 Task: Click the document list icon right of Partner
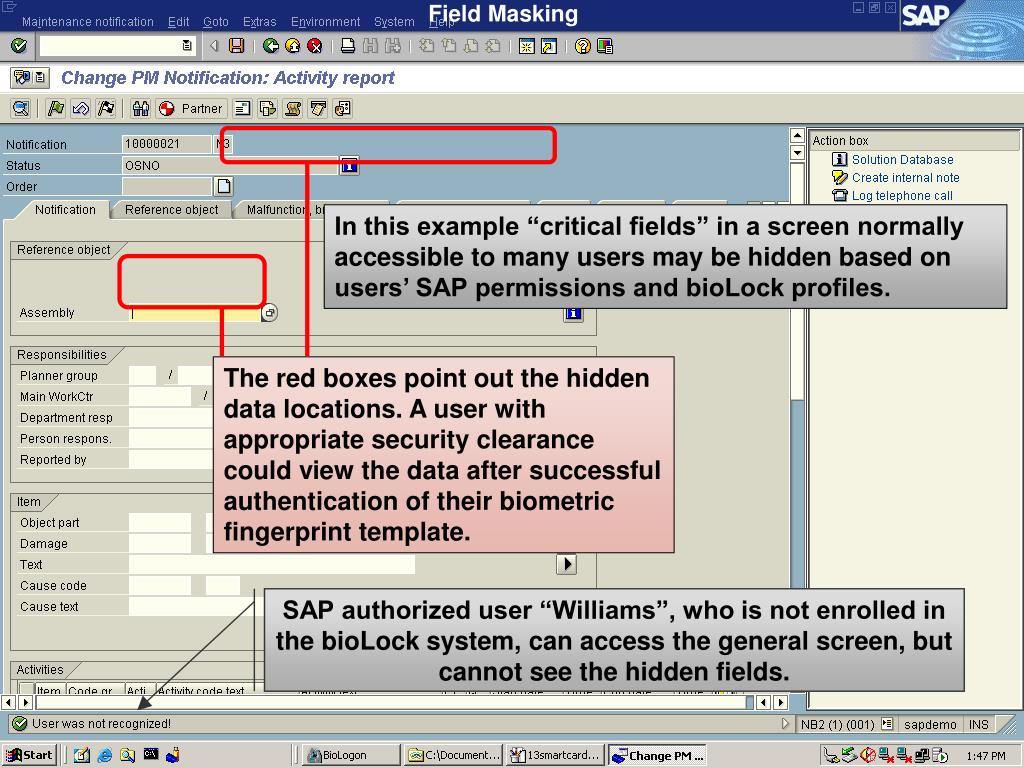(242, 108)
